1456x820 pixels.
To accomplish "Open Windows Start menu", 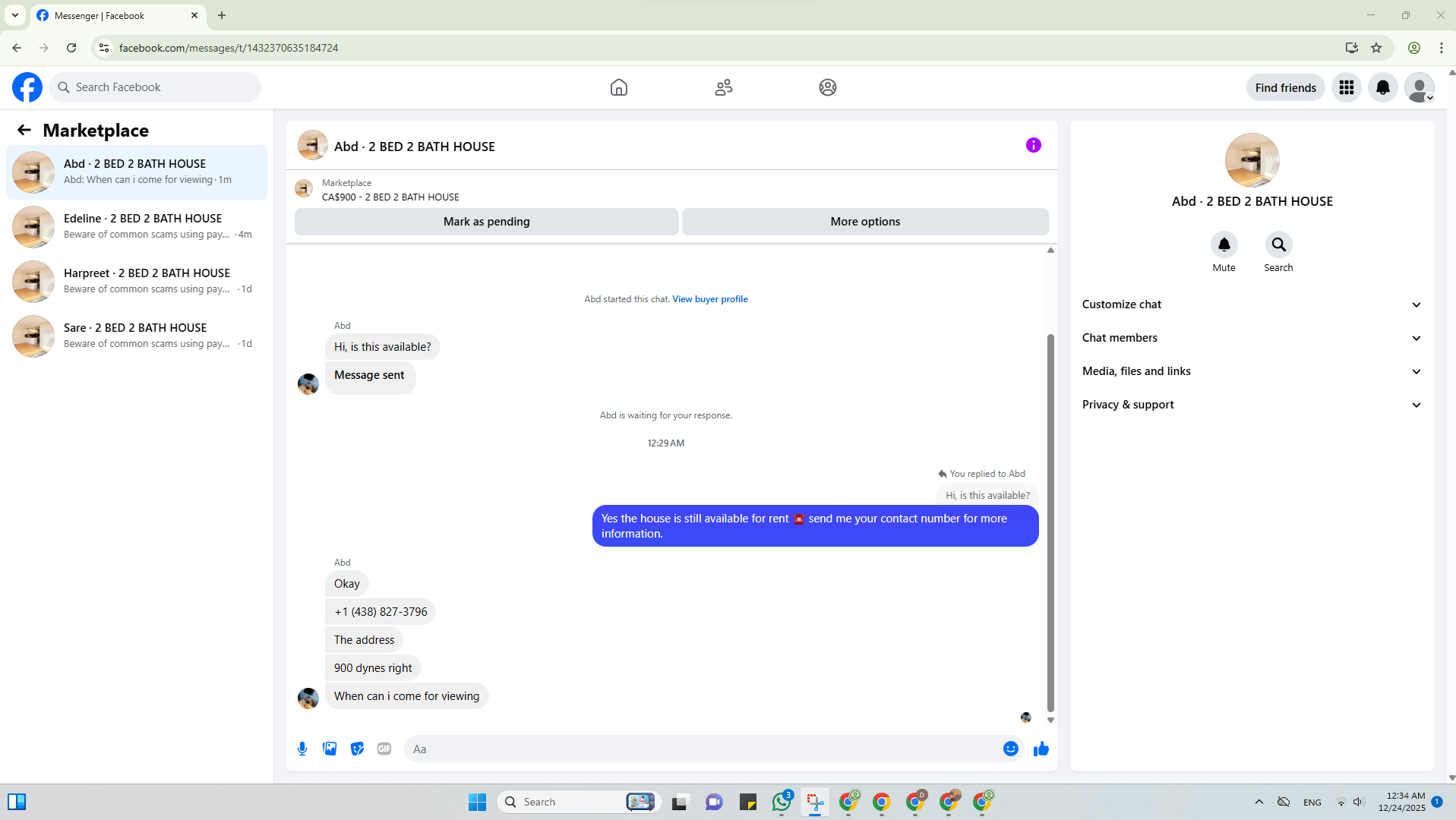I will [x=477, y=802].
